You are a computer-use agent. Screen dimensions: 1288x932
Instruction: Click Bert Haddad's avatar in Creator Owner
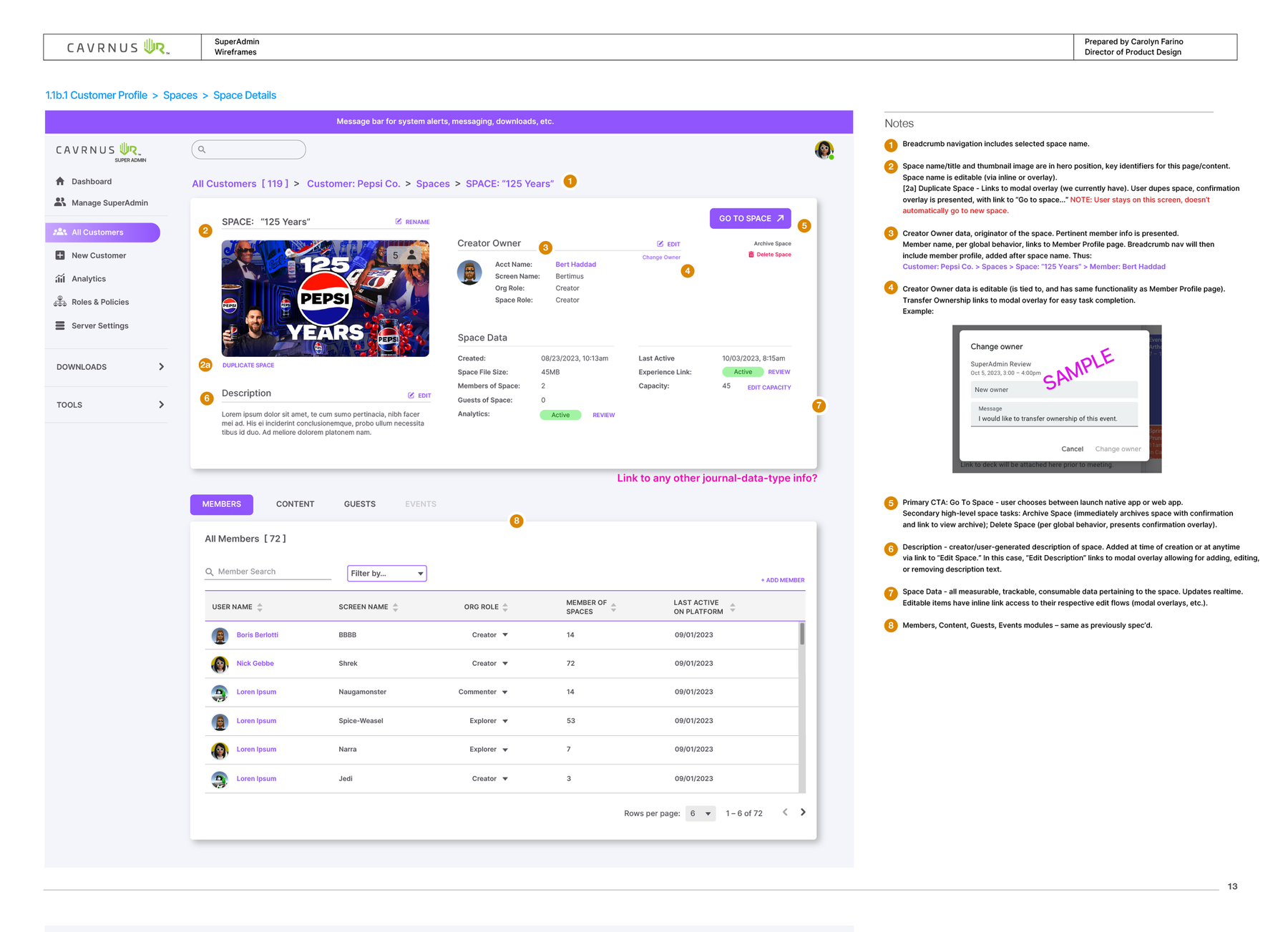pos(469,273)
